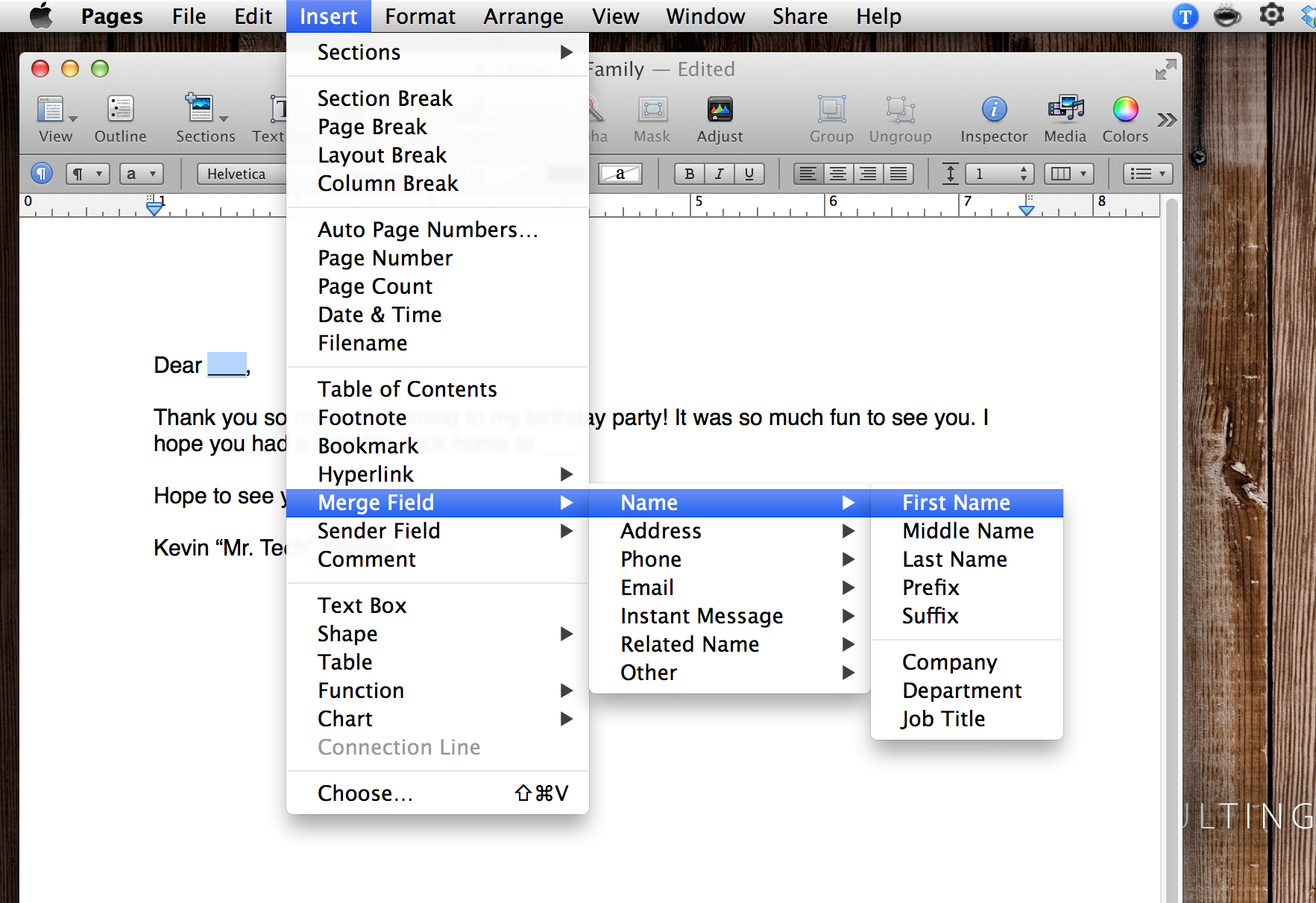
Task: Open the Format menu
Action: coord(420,16)
